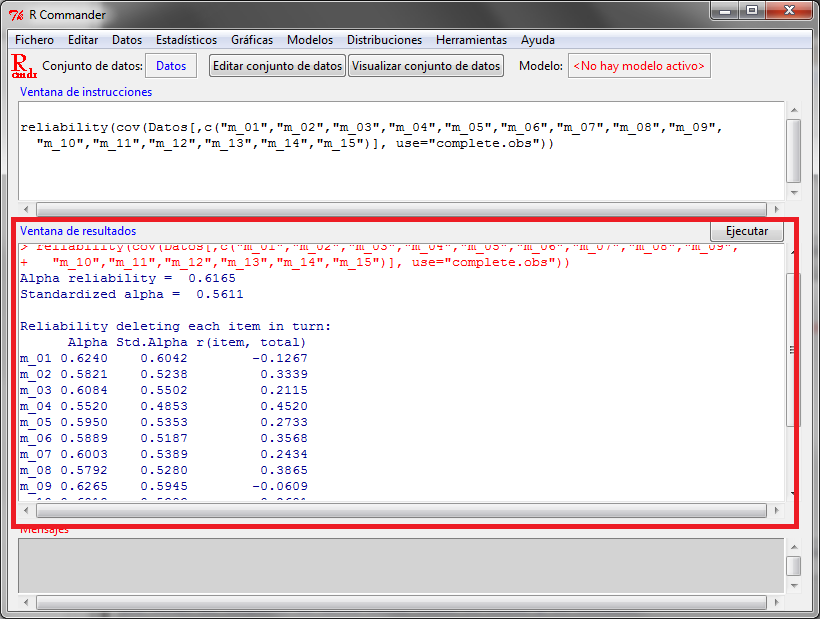Minimize the R Commander window
This screenshot has height=619, width=820.
725,11
